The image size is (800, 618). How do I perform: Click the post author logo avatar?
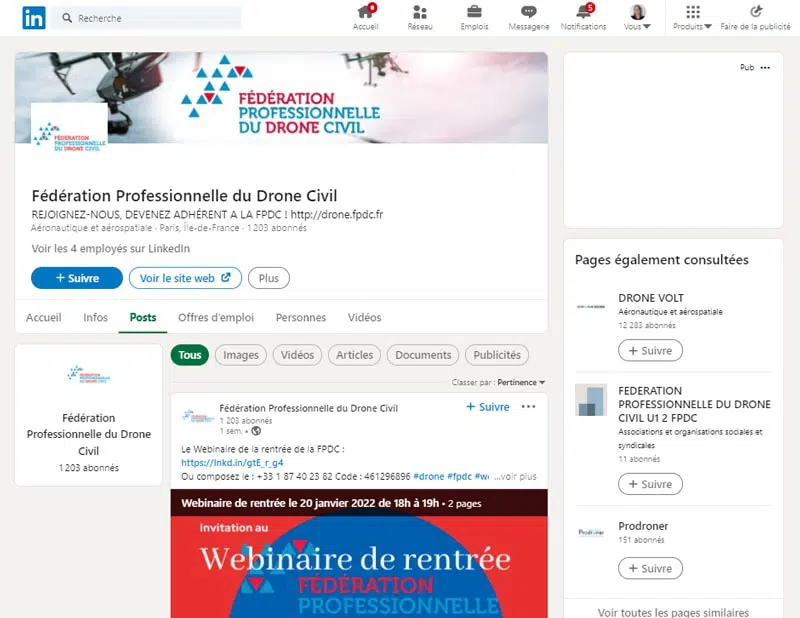point(197,416)
